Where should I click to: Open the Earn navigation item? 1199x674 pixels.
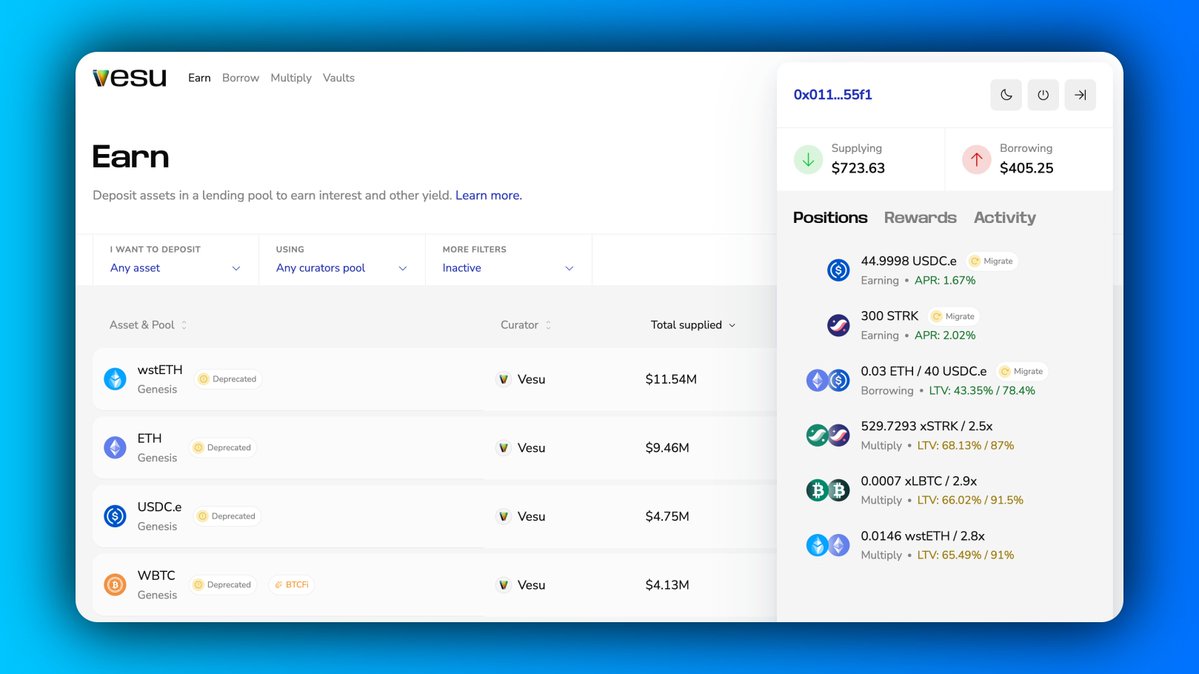(199, 78)
